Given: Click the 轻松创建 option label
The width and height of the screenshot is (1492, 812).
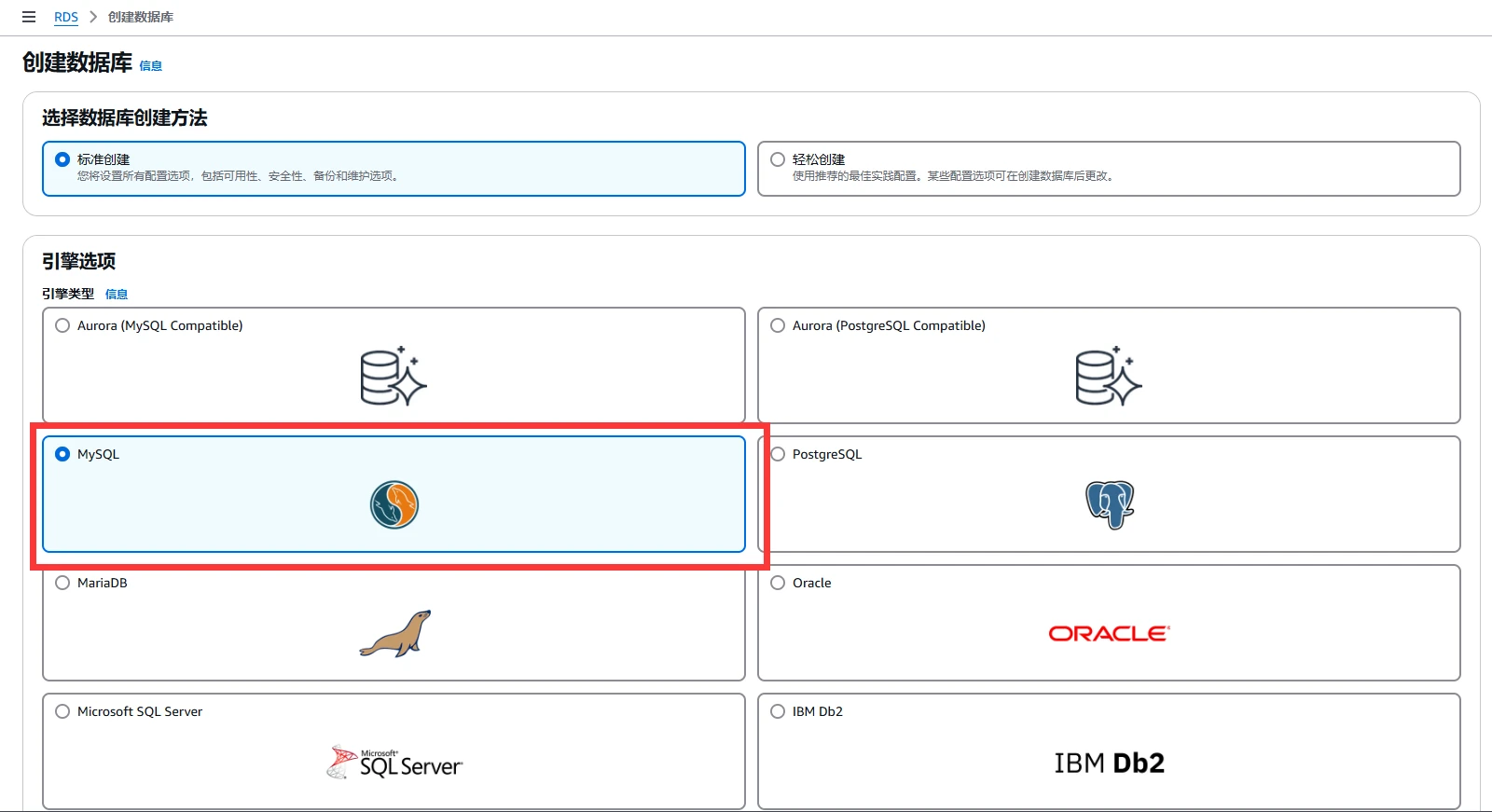Looking at the screenshot, I should (819, 159).
